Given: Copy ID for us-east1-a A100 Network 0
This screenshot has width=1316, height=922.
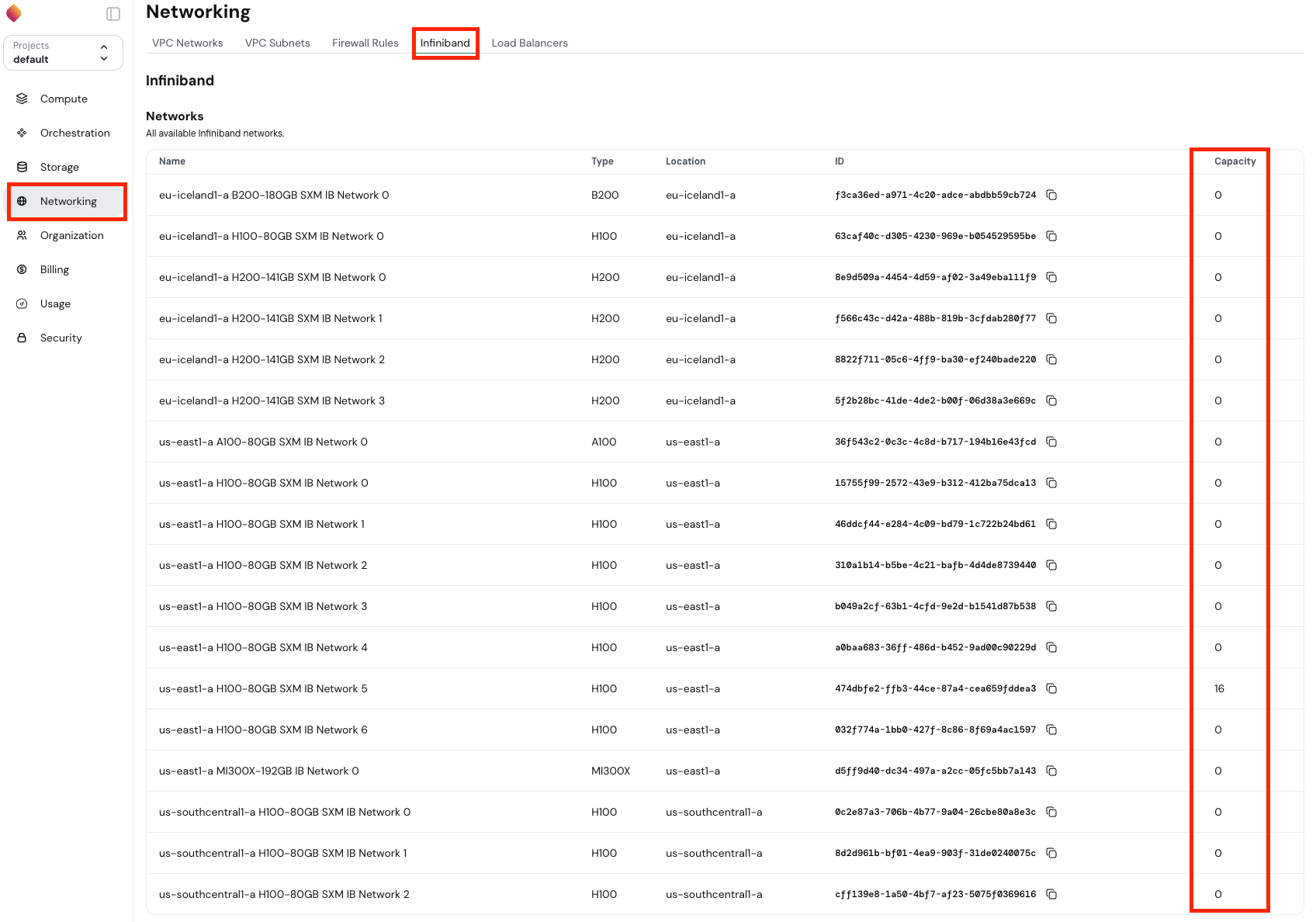Looking at the screenshot, I should 1051,442.
